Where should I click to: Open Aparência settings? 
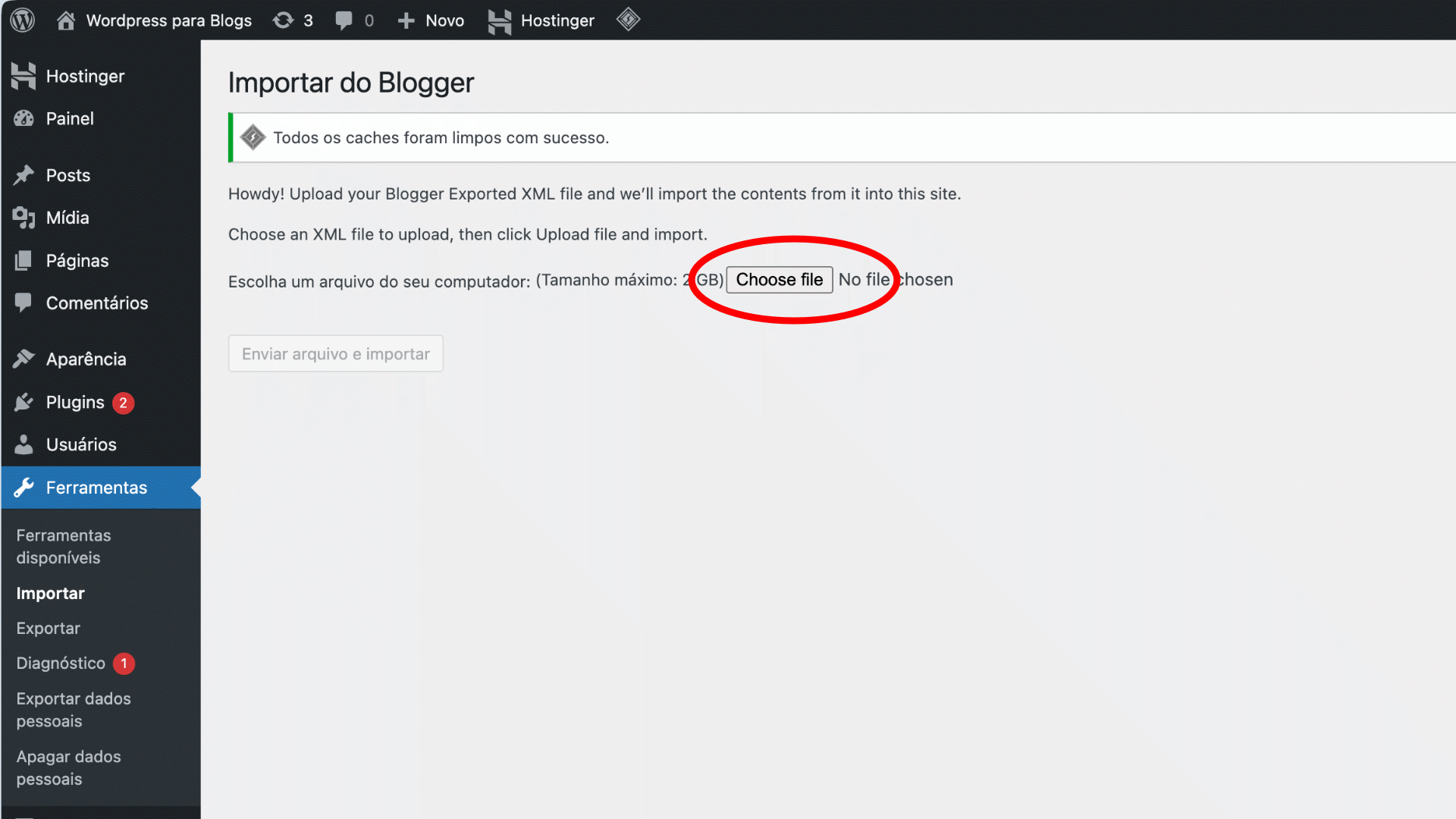[86, 359]
